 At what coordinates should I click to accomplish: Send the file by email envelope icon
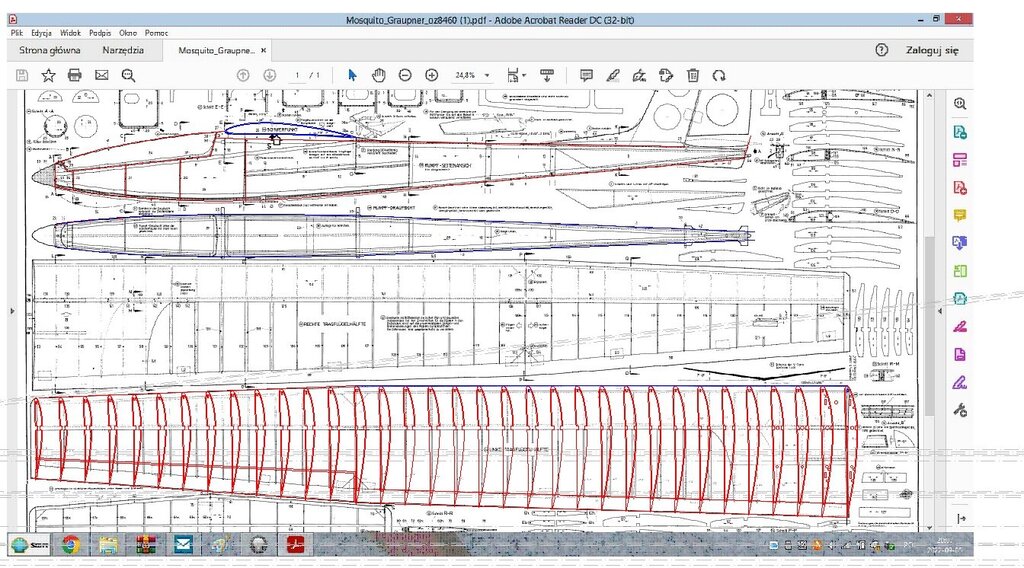point(101,75)
